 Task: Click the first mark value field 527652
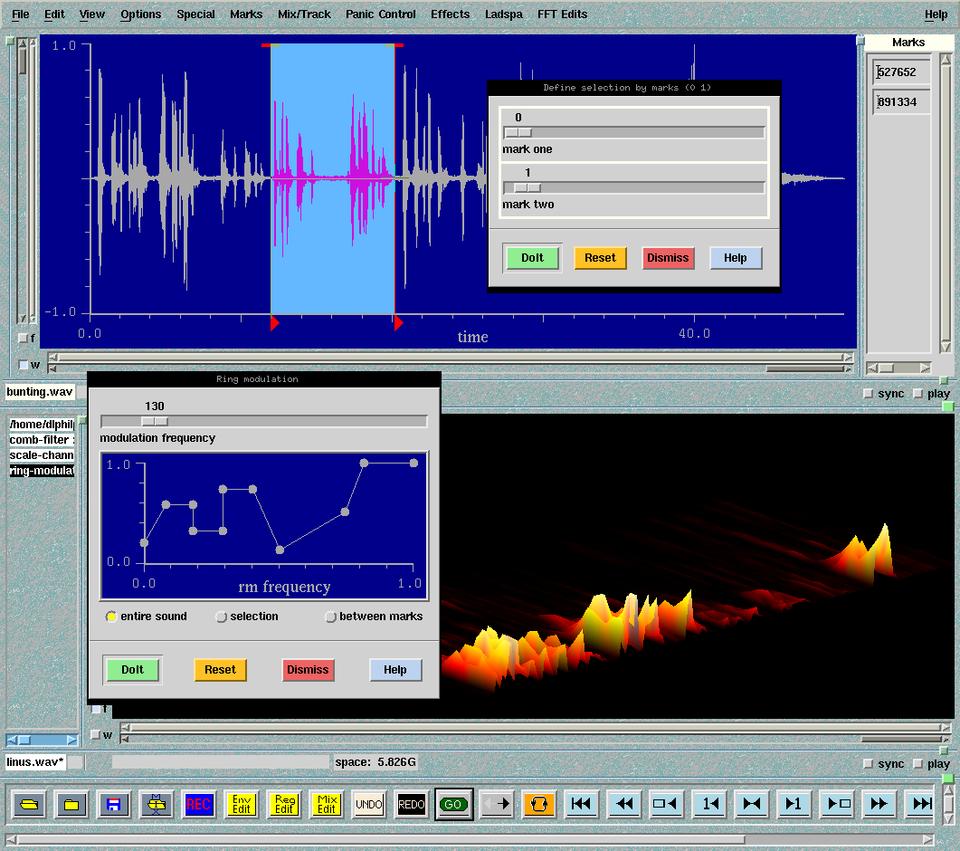point(901,72)
